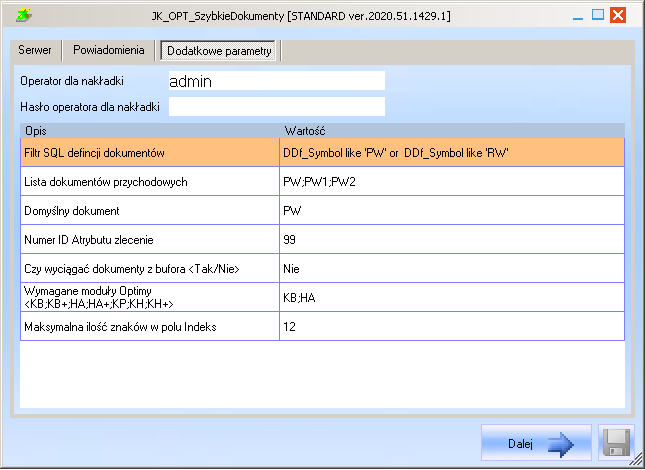Image resolution: width=645 pixels, height=470 pixels.
Task: Click the Indeks max characters value 12
Action: 451,327
